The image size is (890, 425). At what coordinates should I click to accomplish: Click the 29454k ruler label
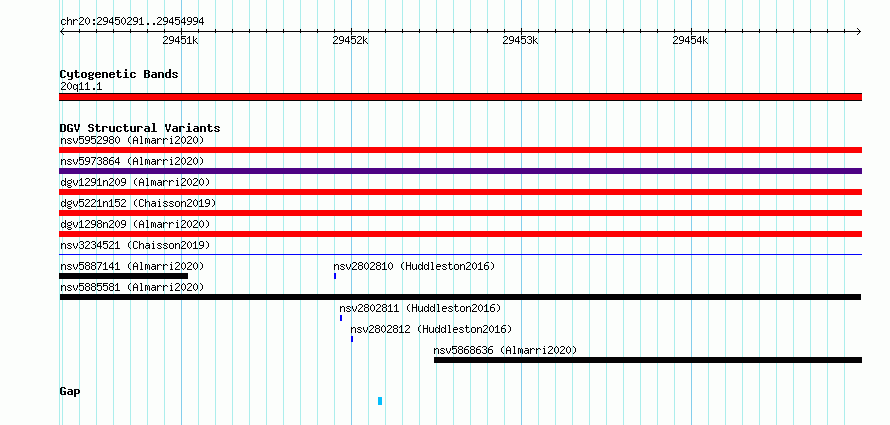(x=691, y=40)
